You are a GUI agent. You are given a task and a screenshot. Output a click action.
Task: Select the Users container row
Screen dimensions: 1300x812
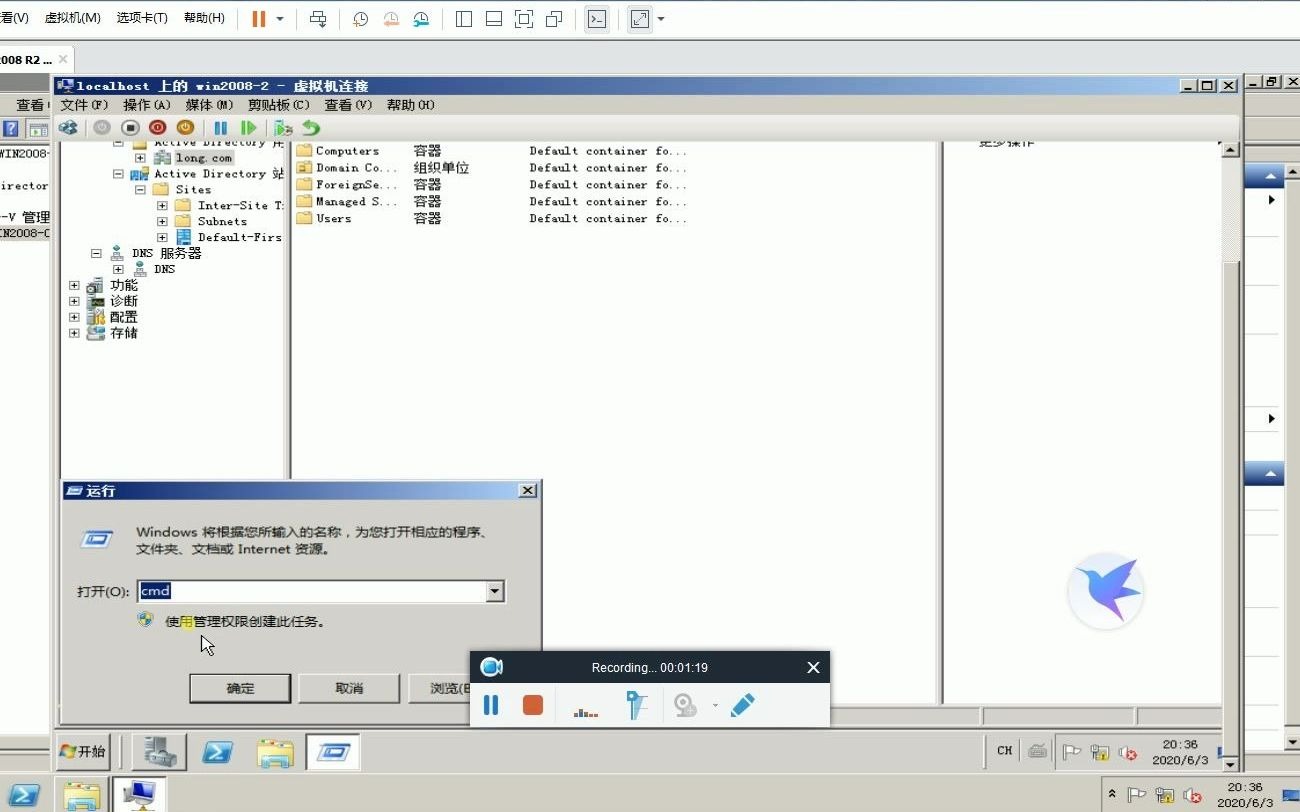click(x=491, y=219)
